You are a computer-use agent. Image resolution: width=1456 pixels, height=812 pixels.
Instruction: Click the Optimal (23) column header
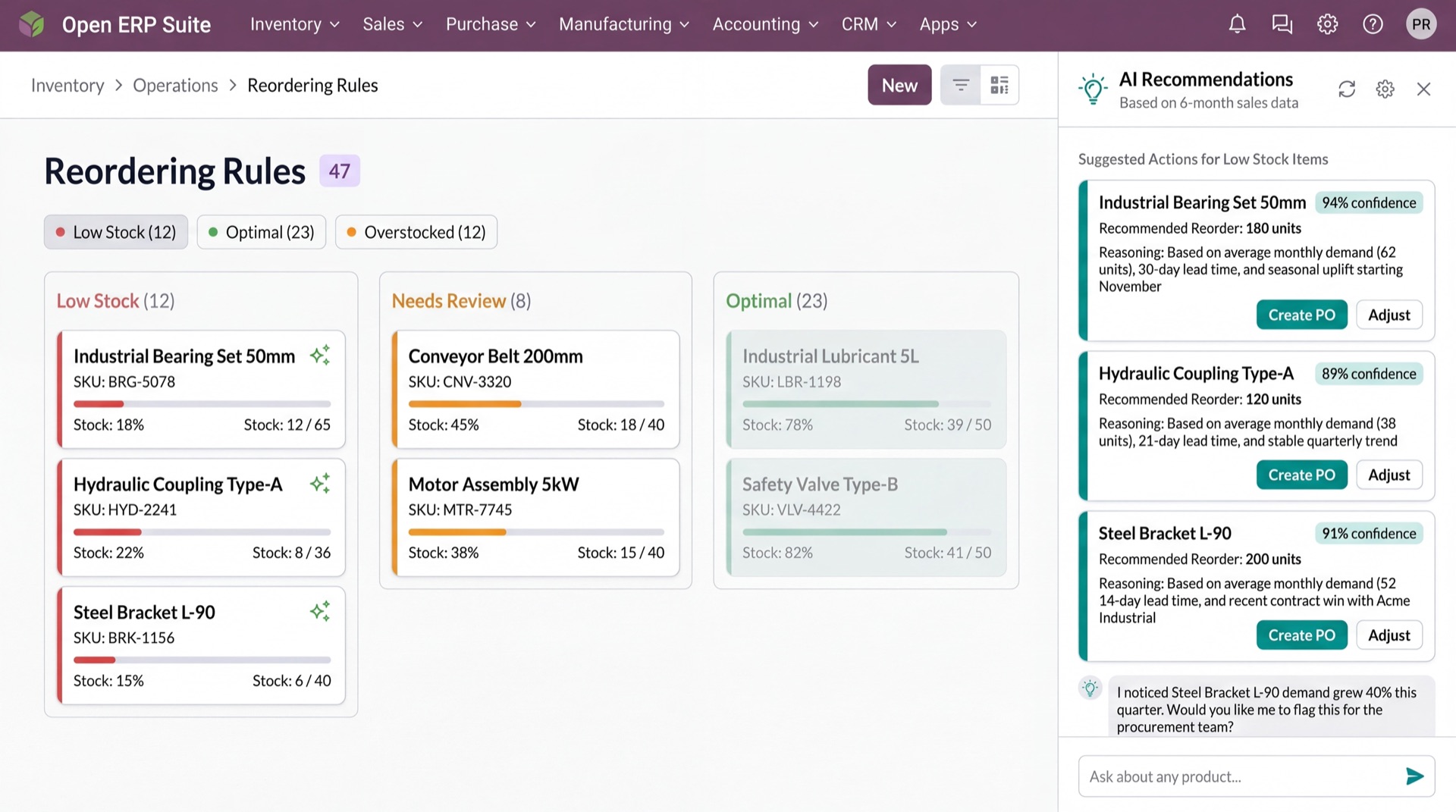point(777,301)
